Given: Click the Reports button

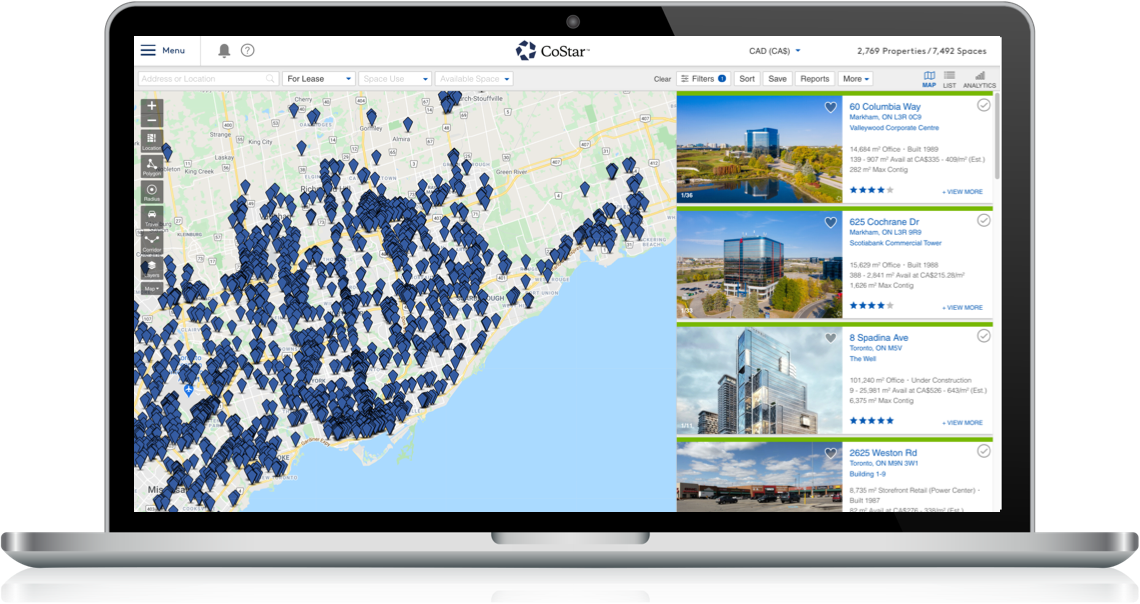Looking at the screenshot, I should coord(814,79).
